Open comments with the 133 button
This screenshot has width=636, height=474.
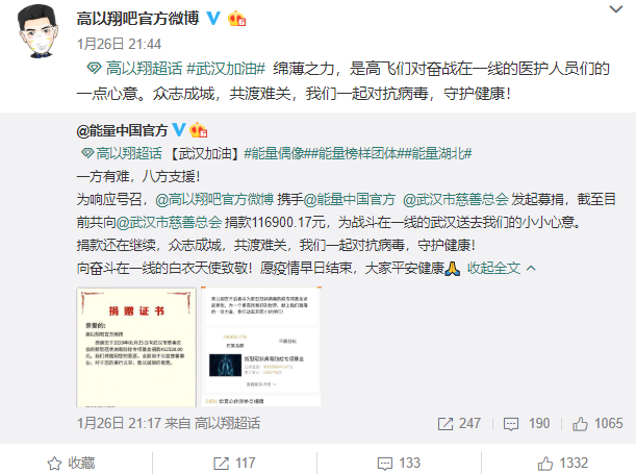point(399,463)
